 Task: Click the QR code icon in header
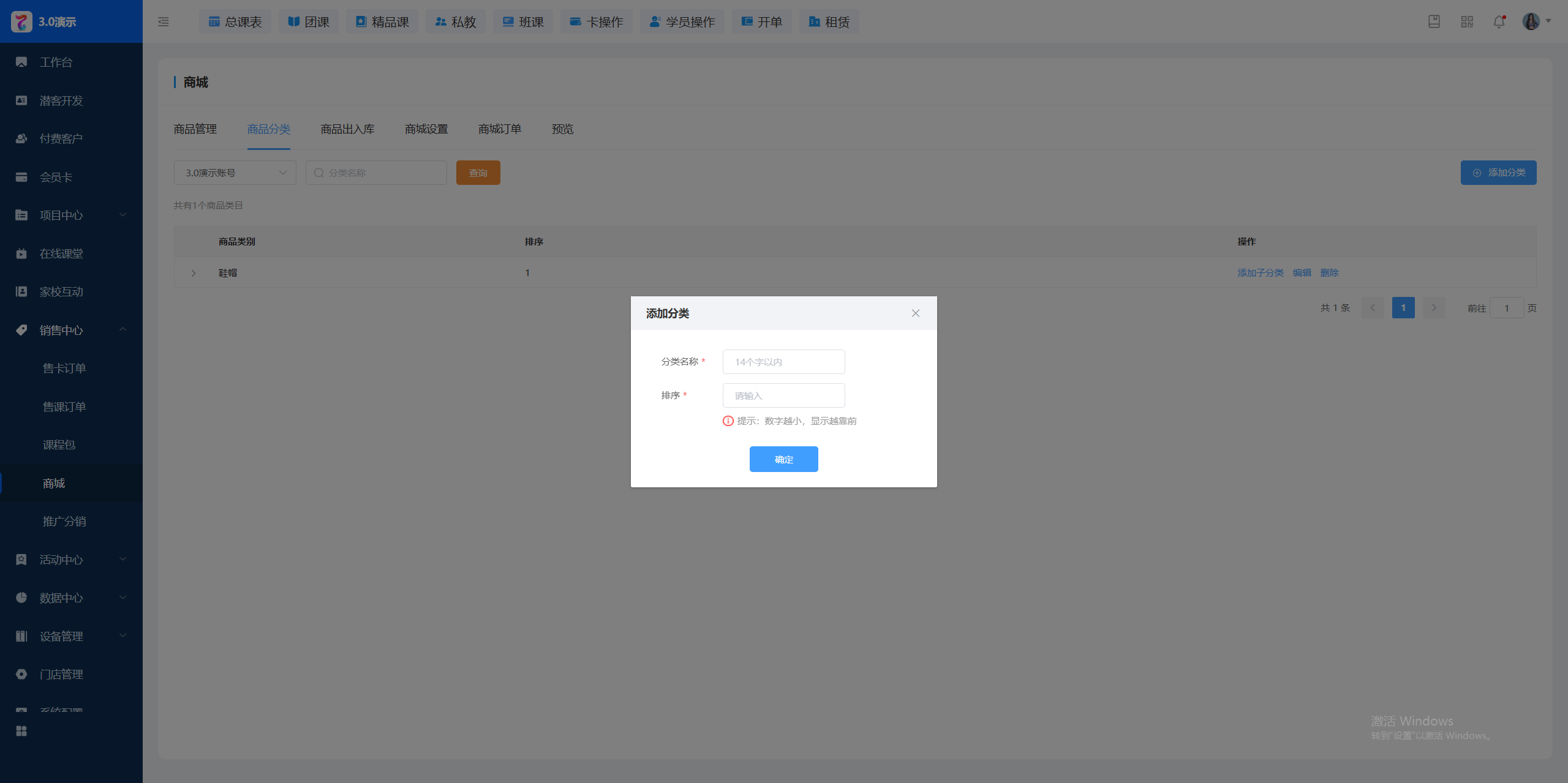(x=1466, y=22)
